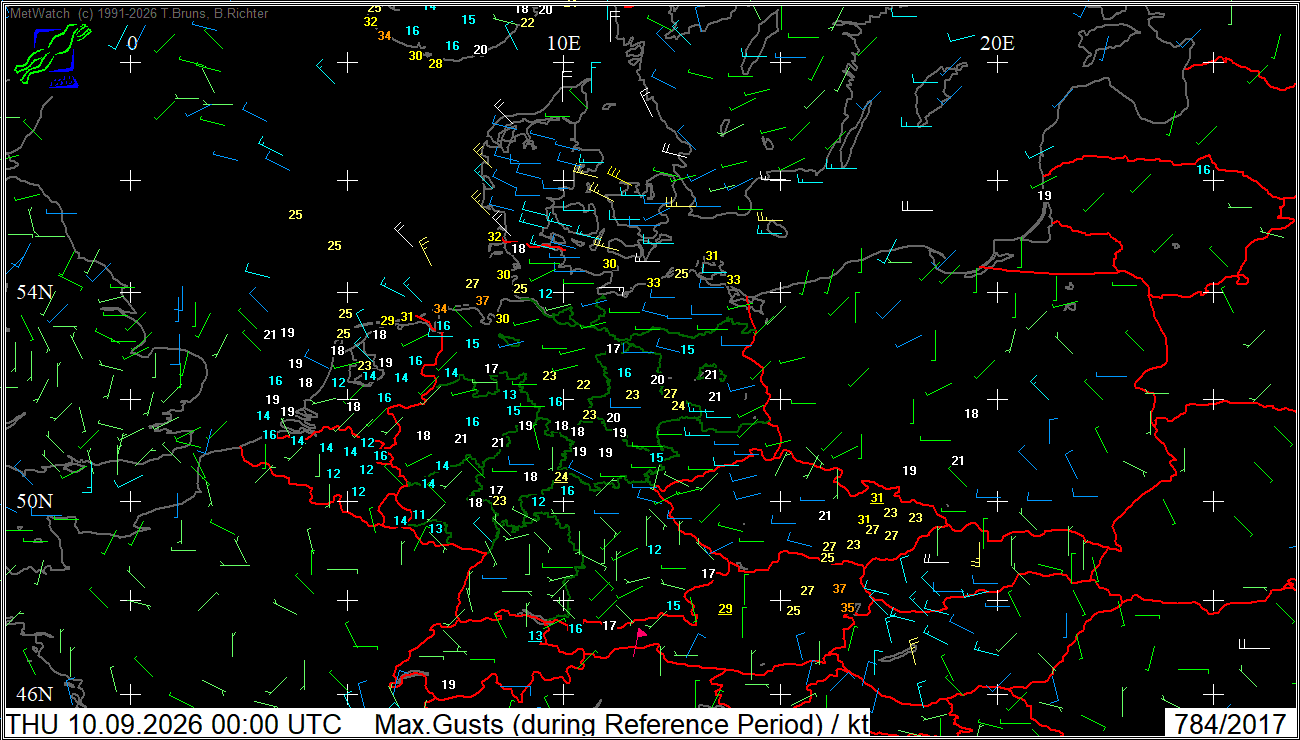This screenshot has height=740, width=1300.
Task: Click the 20E longitude label
Action: pos(997,43)
